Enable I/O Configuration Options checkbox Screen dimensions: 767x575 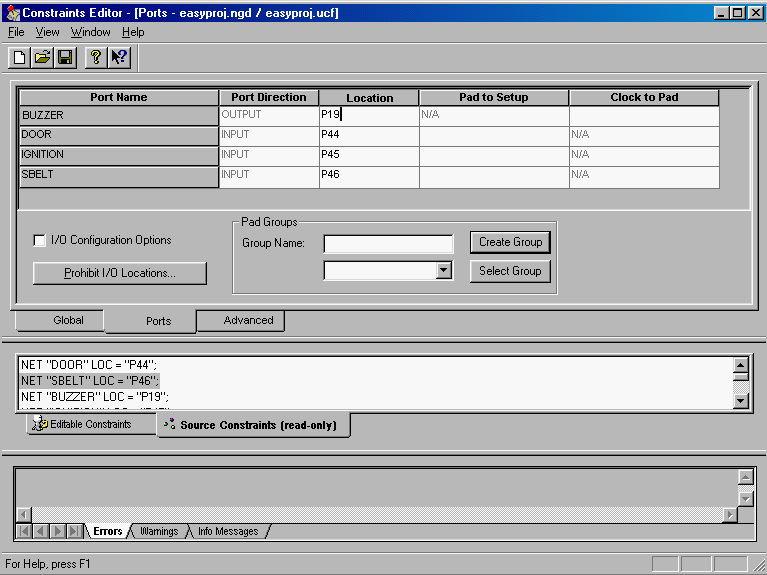point(40,241)
